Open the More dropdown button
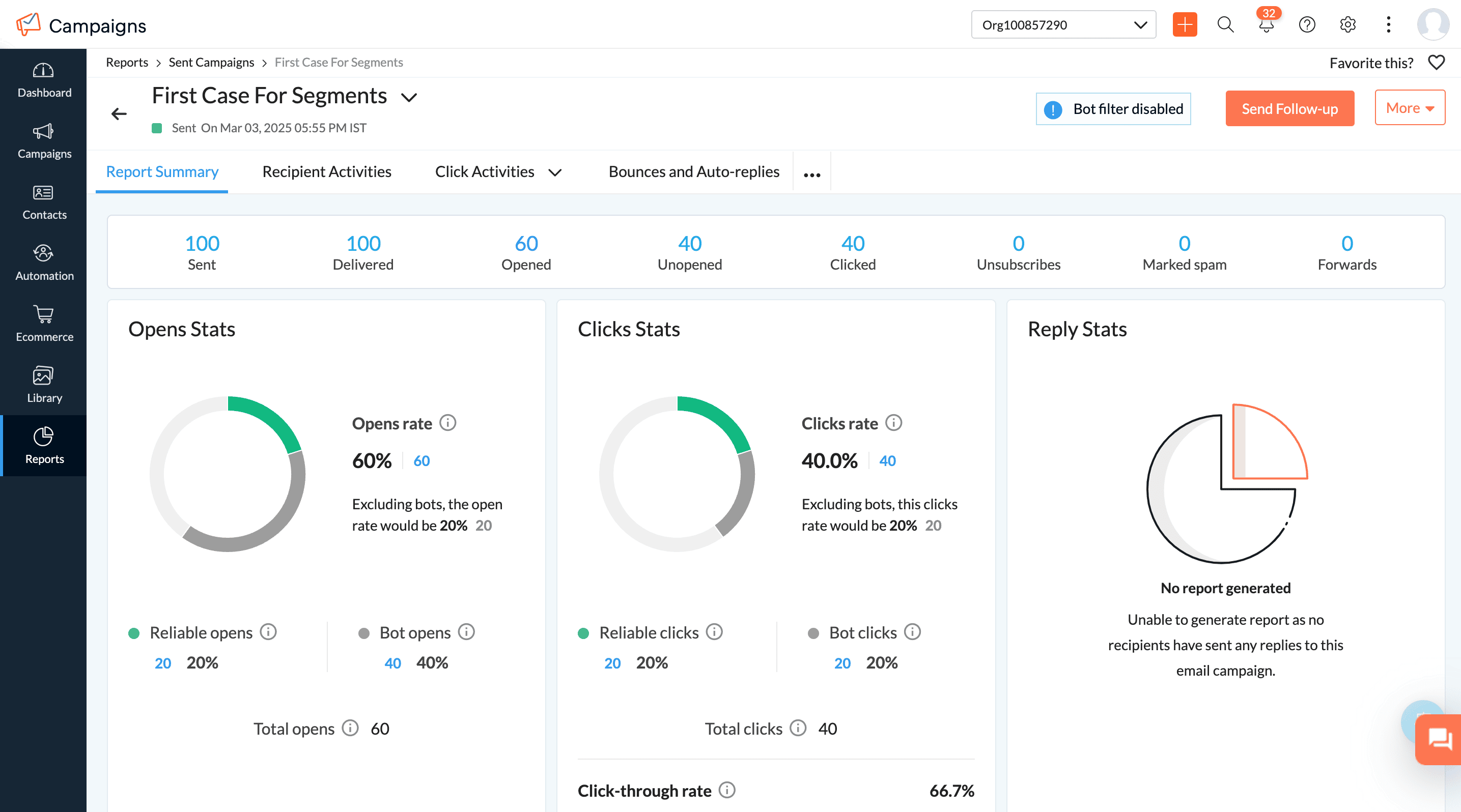Image resolution: width=1461 pixels, height=812 pixels. pos(1410,108)
